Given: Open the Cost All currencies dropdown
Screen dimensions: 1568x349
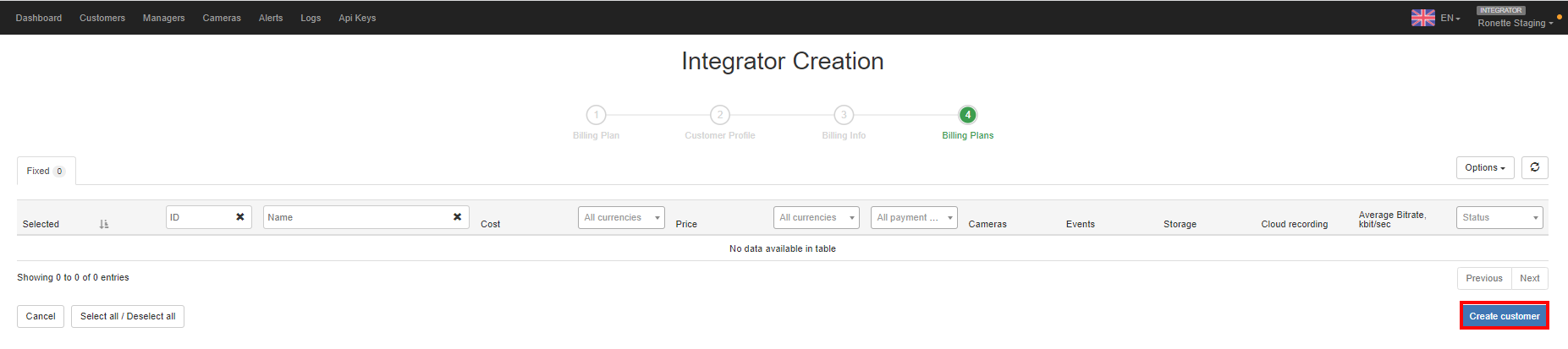Looking at the screenshot, I should (x=621, y=217).
